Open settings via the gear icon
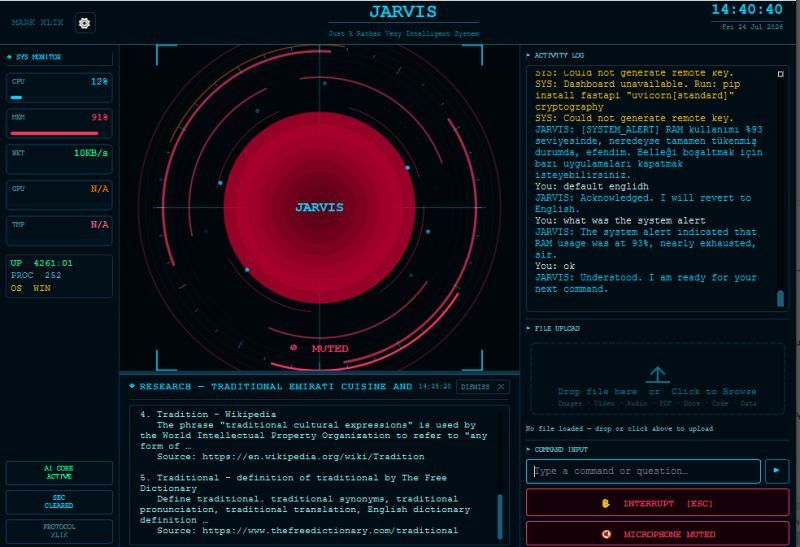 click(85, 23)
